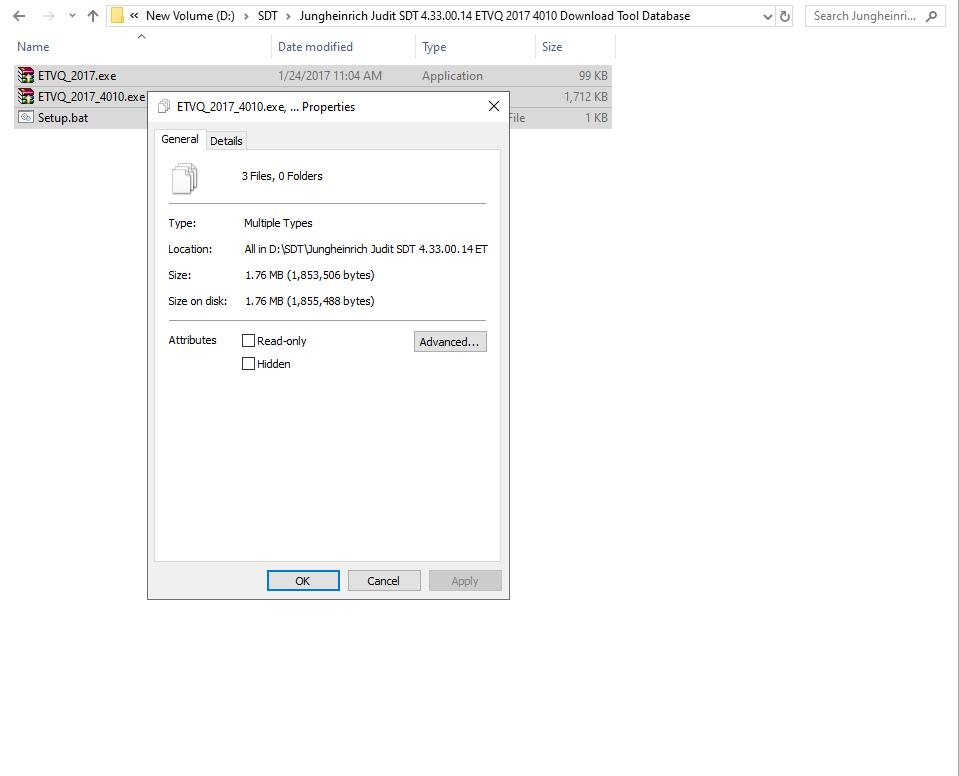The image size is (959, 776).
Task: Go back with the Back arrow
Action: point(19,17)
